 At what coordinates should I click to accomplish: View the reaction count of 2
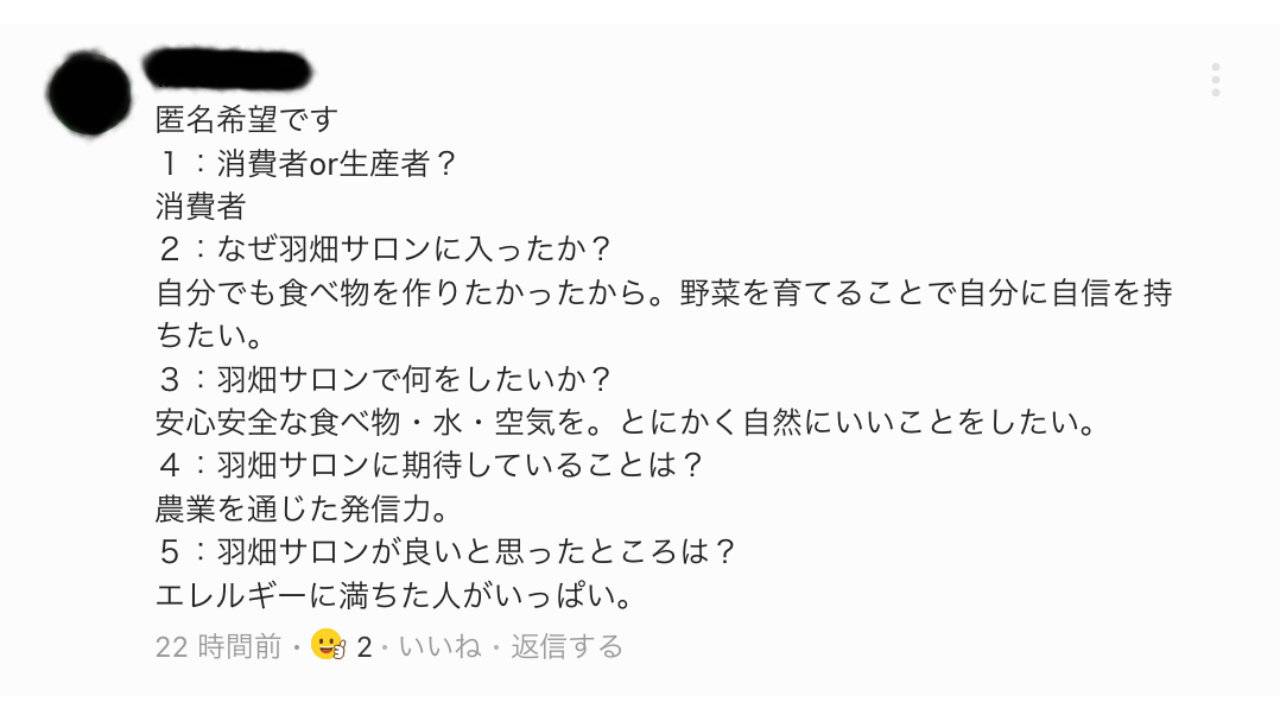point(364,648)
